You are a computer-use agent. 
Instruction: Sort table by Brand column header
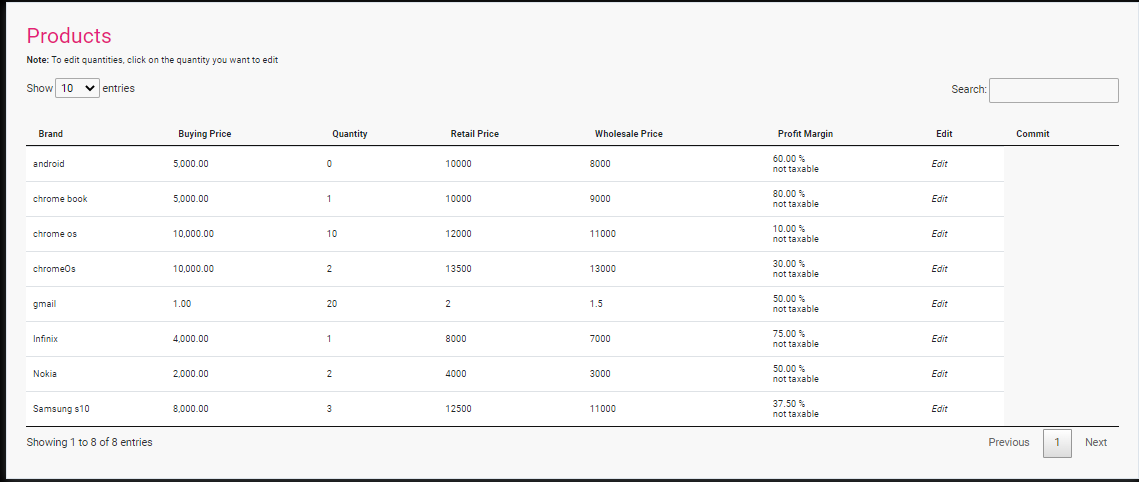pos(50,134)
